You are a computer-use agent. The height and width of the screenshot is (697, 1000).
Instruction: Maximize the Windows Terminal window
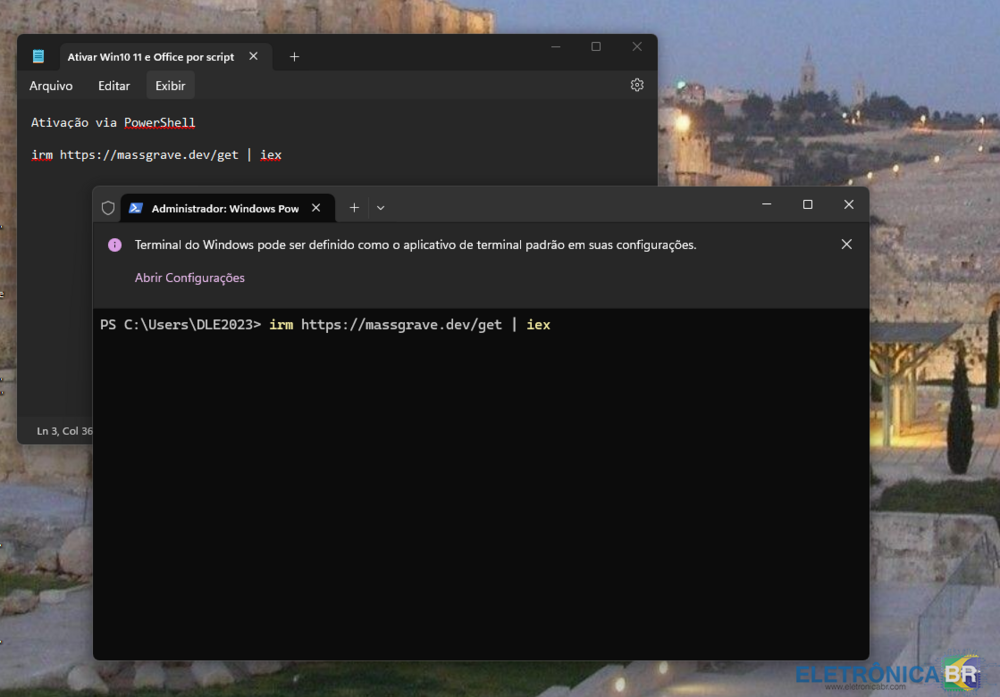(x=807, y=205)
